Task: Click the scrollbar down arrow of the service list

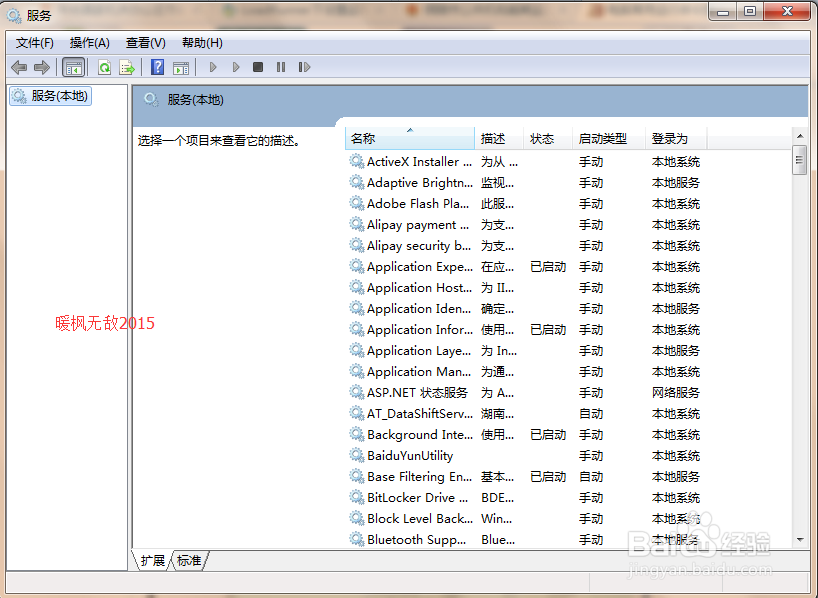Action: pyautogui.click(x=800, y=540)
